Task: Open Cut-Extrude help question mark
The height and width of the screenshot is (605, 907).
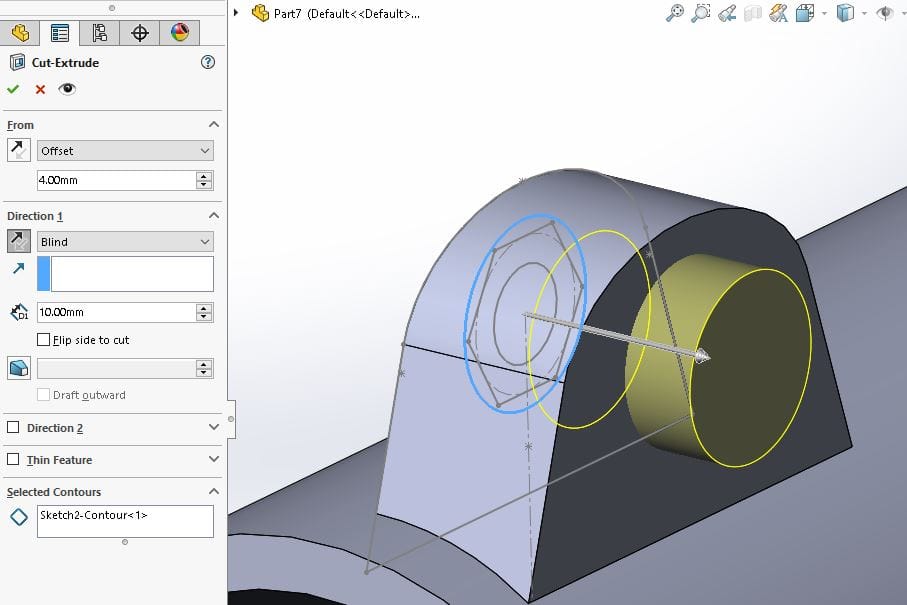Action: pyautogui.click(x=208, y=62)
